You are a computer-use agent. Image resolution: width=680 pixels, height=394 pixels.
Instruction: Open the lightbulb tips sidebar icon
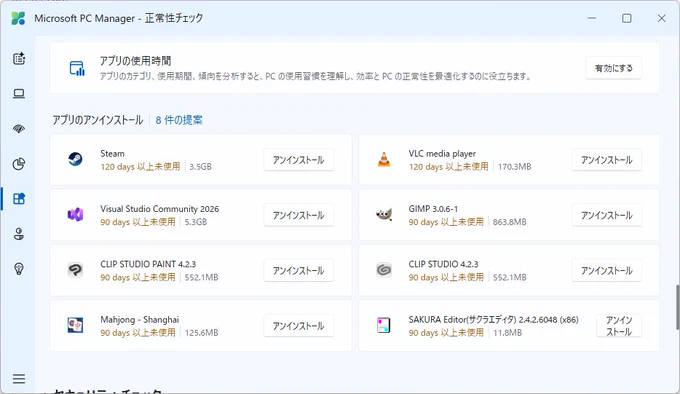coord(19,269)
